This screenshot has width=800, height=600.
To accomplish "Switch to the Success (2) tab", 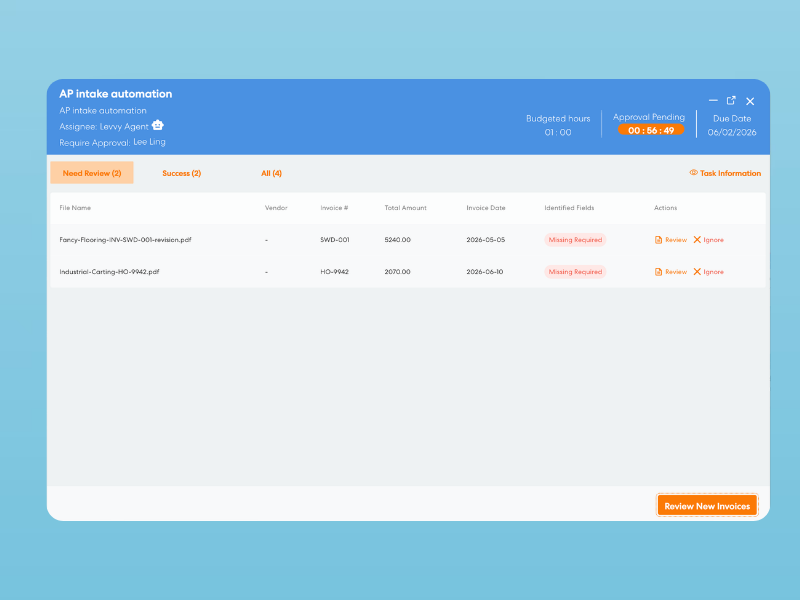I will (182, 173).
